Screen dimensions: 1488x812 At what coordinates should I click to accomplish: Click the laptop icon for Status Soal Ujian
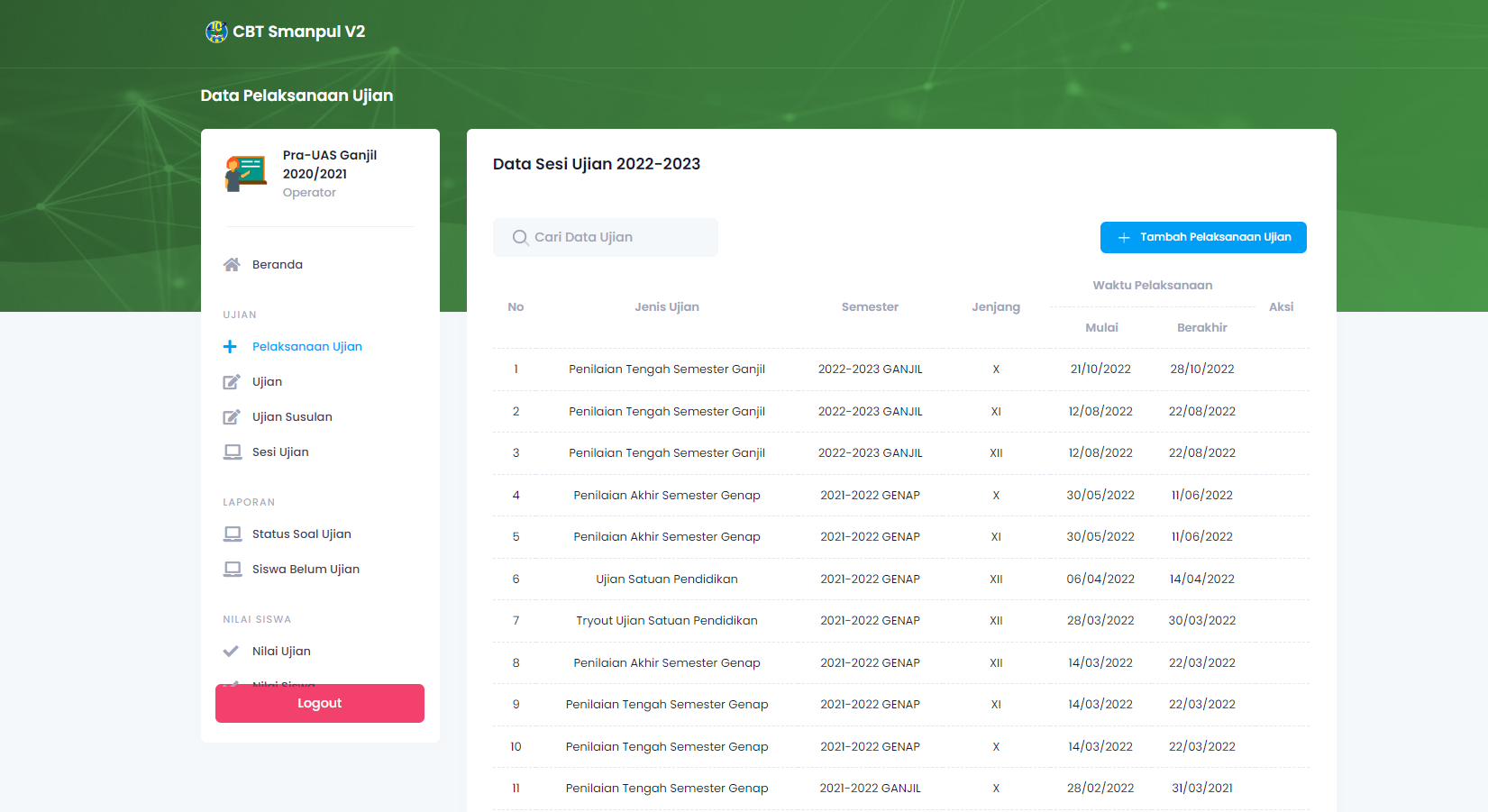[233, 534]
